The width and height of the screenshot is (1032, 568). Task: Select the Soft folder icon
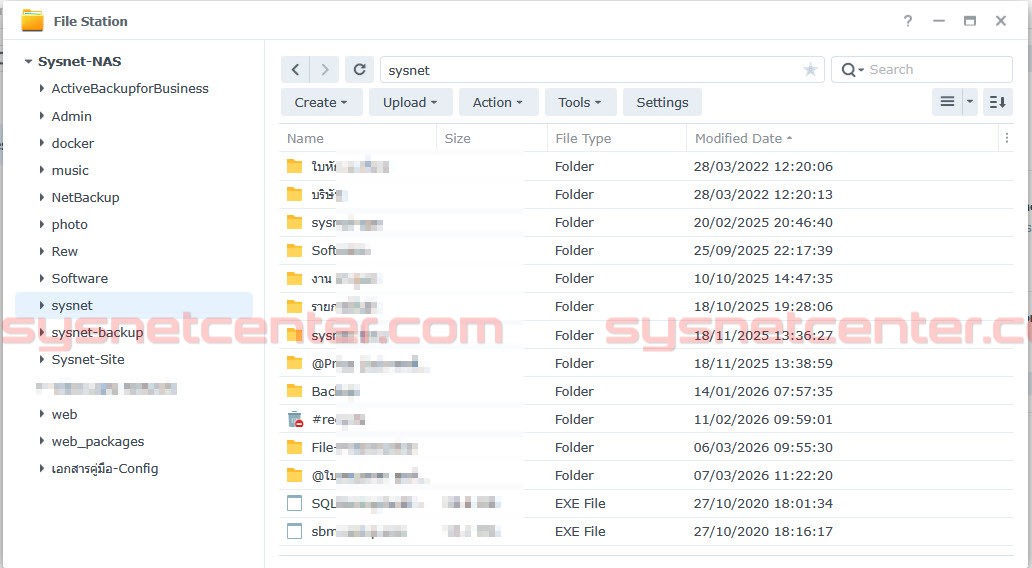tap(295, 250)
